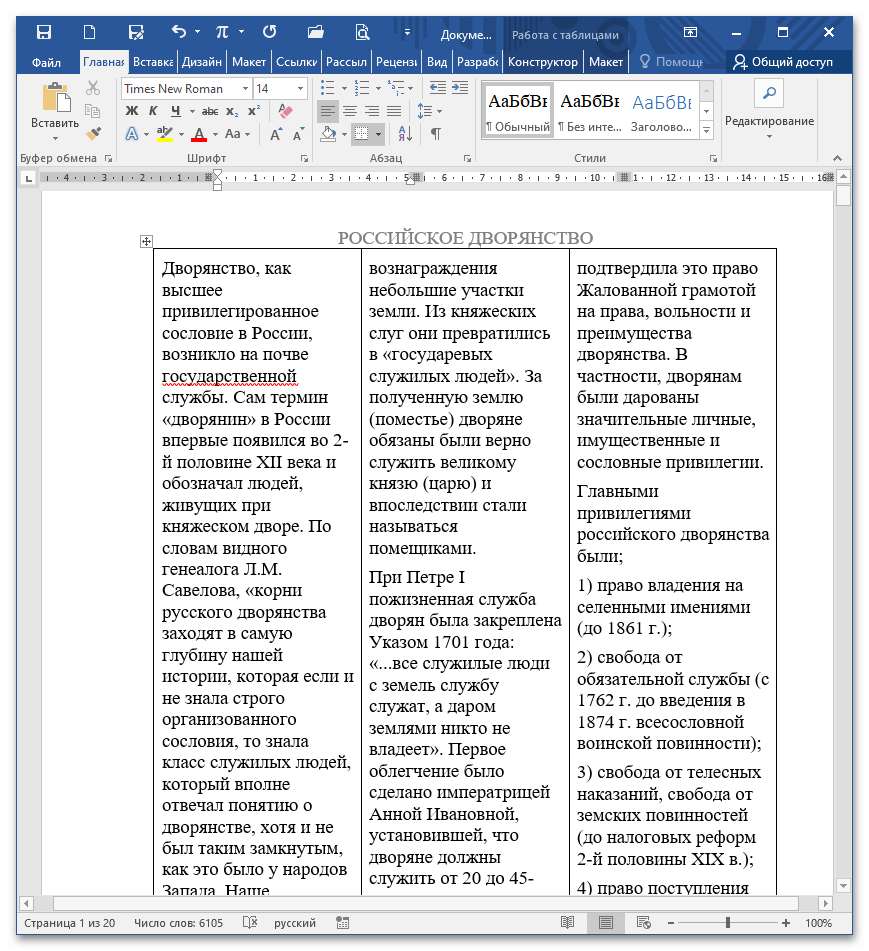The width and height of the screenshot is (869, 951).
Task: Click the Borders button in Абзац
Action: (x=361, y=133)
